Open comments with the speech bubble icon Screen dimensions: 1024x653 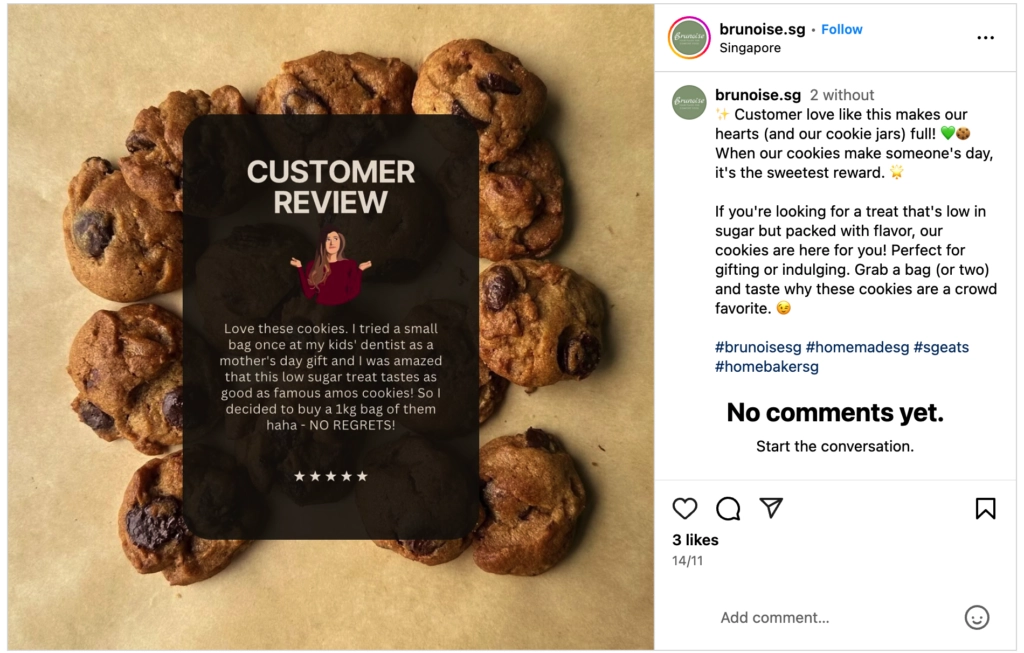(x=728, y=508)
